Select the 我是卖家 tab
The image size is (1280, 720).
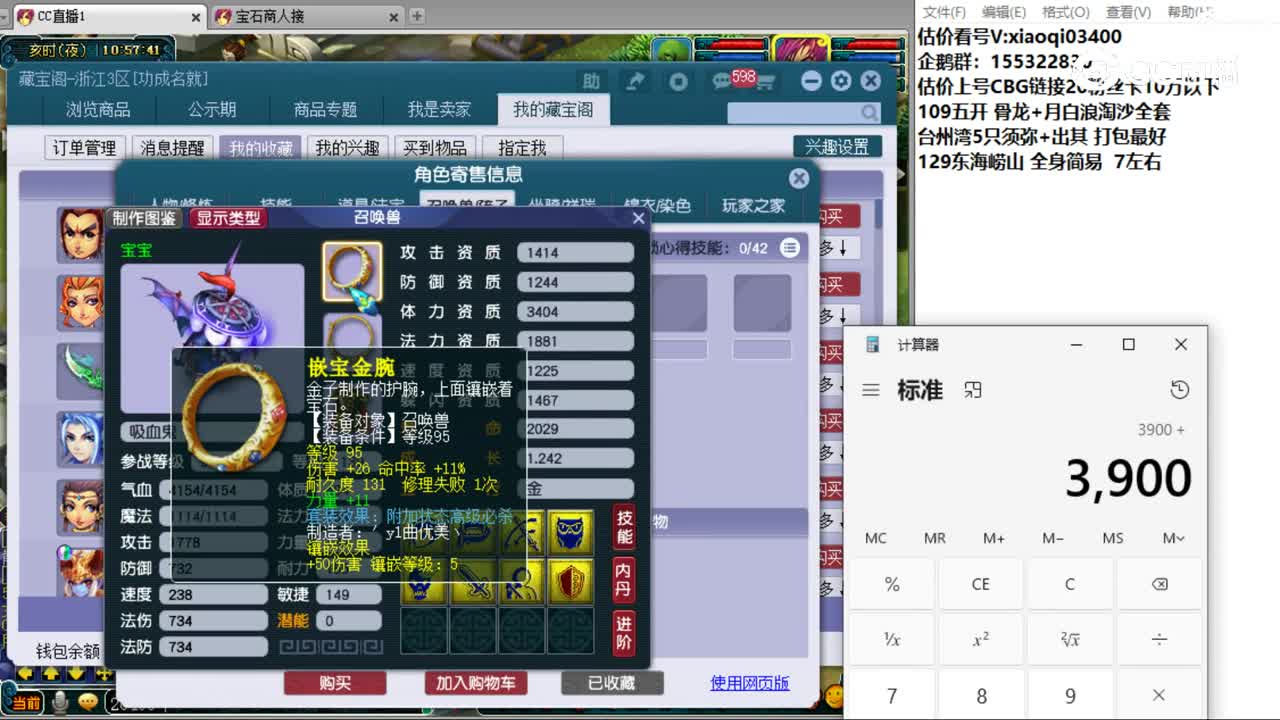pos(439,110)
